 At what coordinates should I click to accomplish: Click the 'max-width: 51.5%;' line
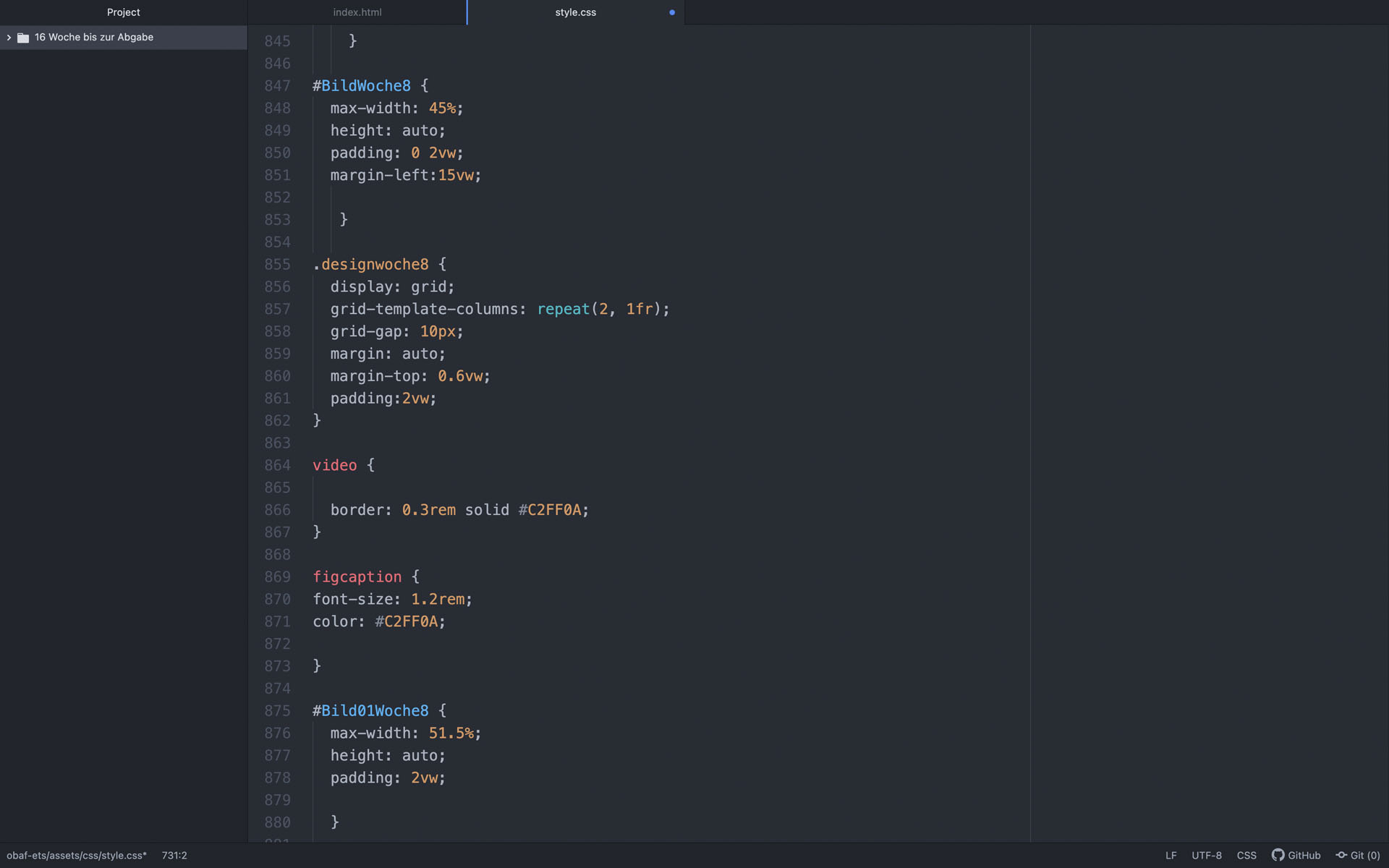click(406, 733)
